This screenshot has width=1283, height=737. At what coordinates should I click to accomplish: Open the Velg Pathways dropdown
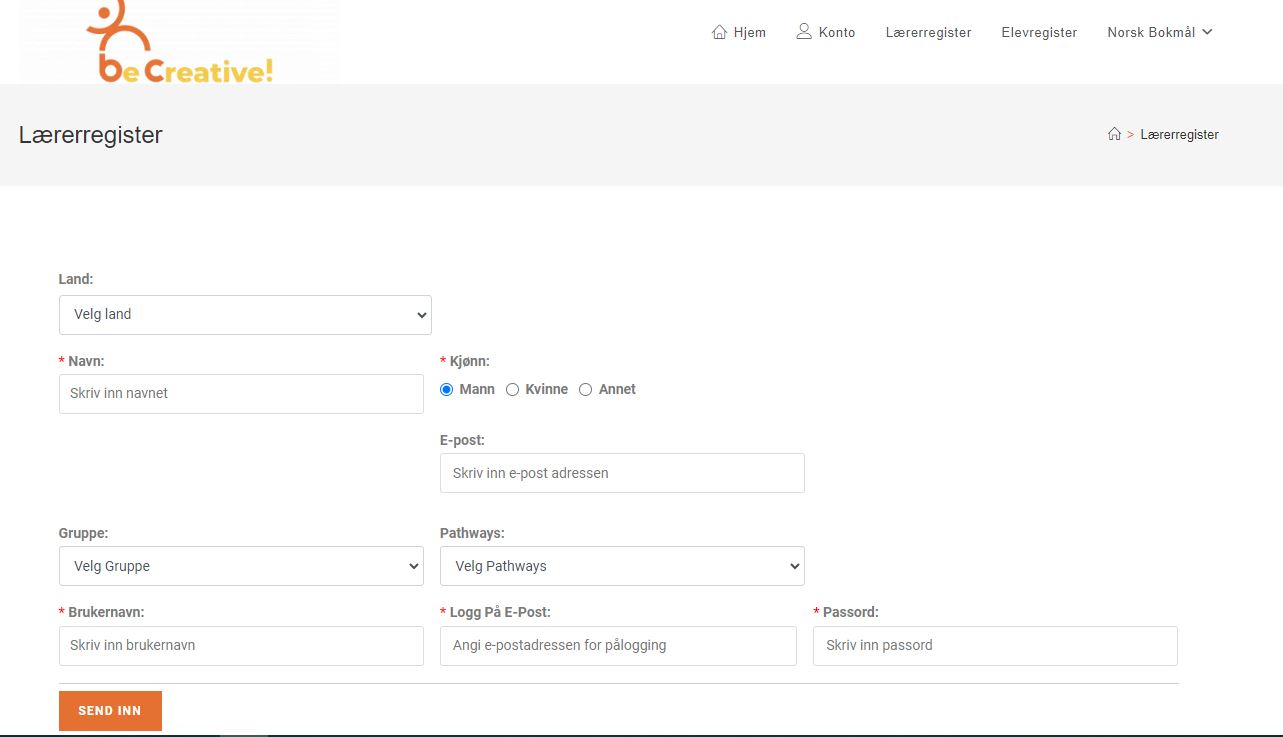tap(622, 566)
